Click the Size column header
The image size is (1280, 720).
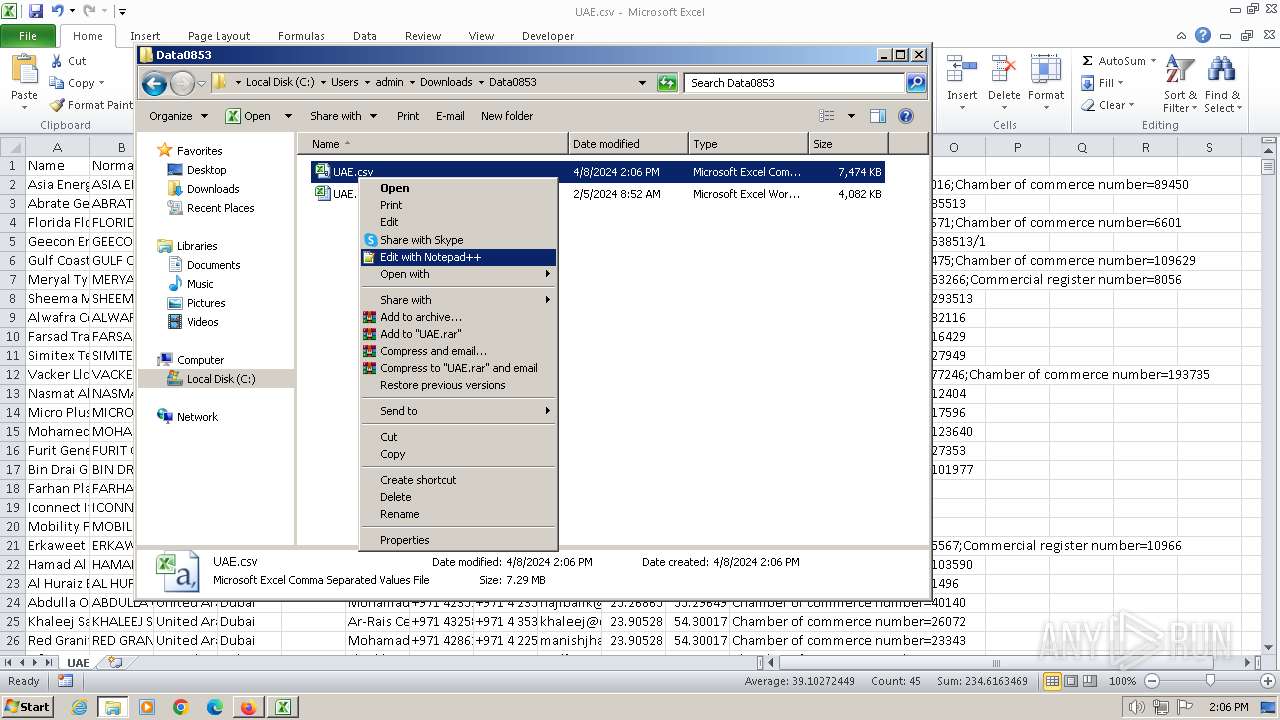[x=847, y=144]
